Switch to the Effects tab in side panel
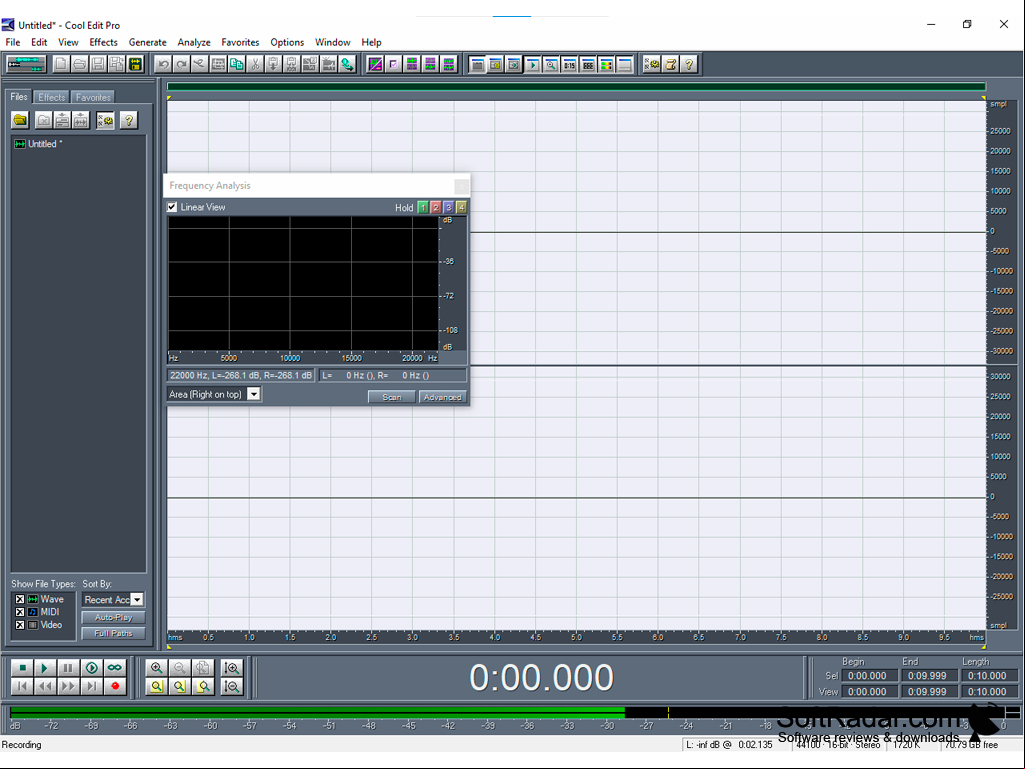 (52, 97)
